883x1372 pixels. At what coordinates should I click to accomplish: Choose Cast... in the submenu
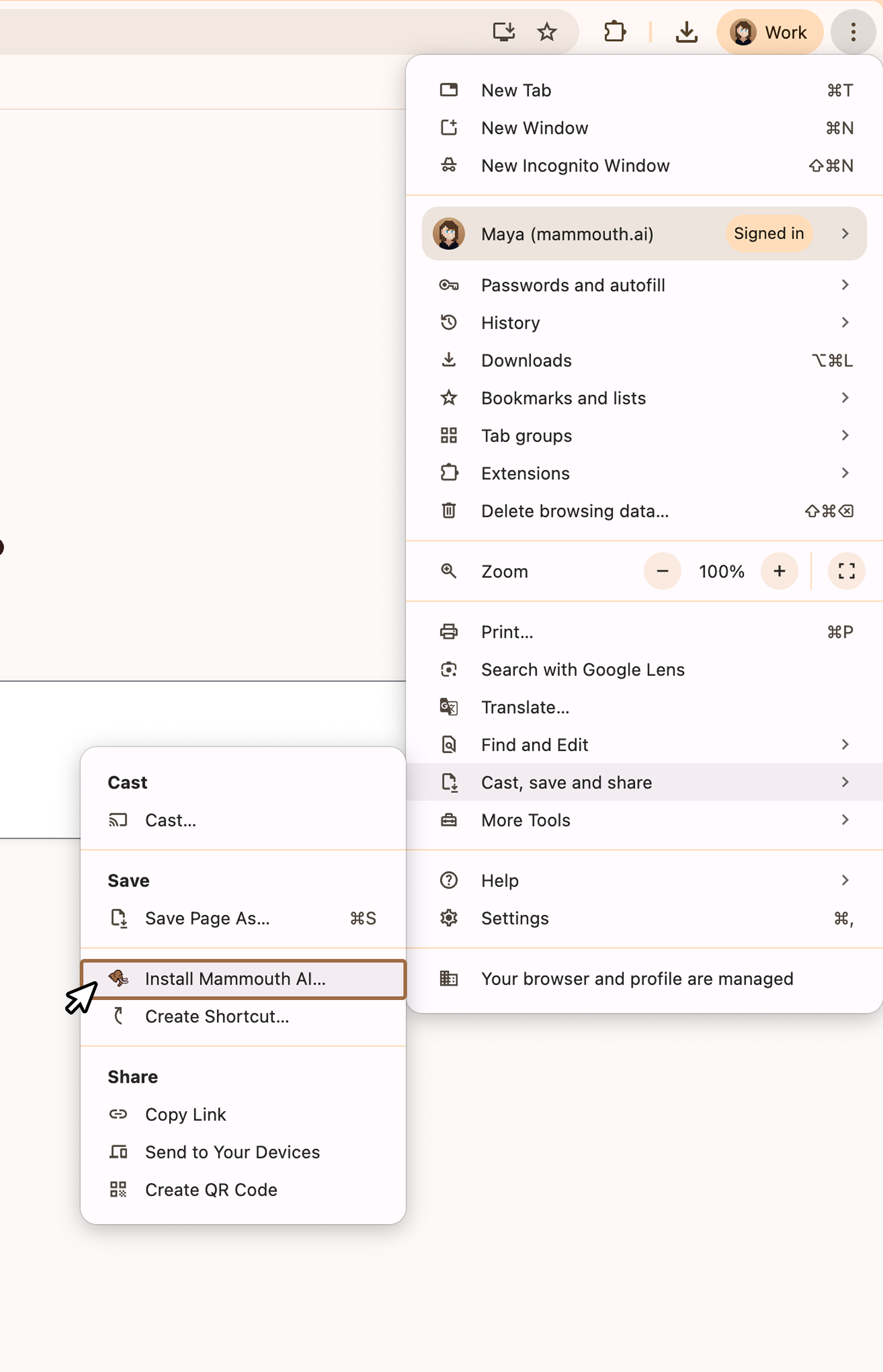(x=243, y=820)
